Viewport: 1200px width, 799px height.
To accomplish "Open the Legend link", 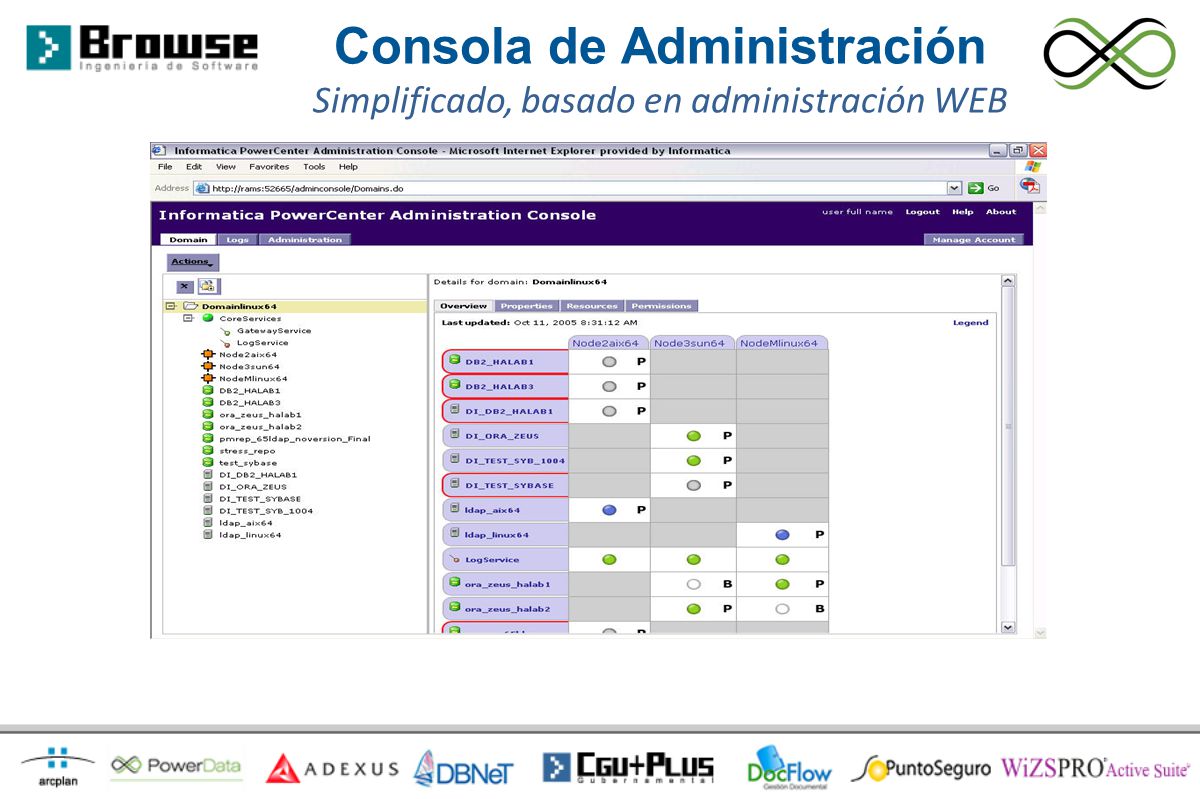I will tap(970, 323).
